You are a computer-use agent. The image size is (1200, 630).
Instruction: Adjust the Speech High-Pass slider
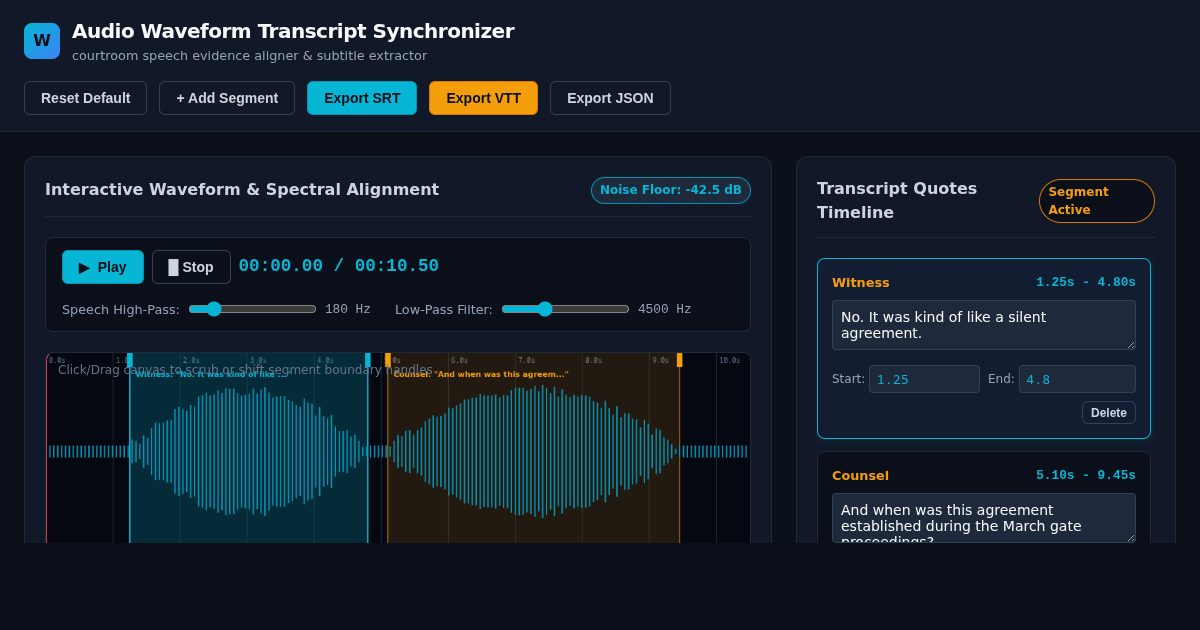(252, 309)
